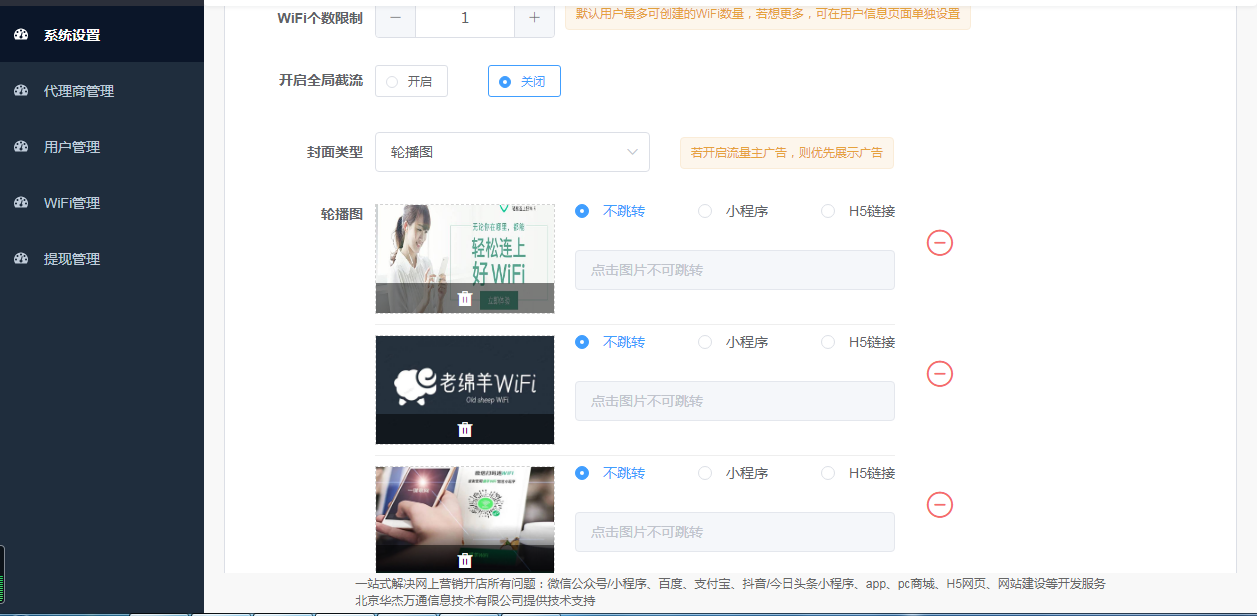Click the 轻松连上好WiFi carousel thumbnail
This screenshot has height=616, width=1257.
pyautogui.click(x=465, y=259)
